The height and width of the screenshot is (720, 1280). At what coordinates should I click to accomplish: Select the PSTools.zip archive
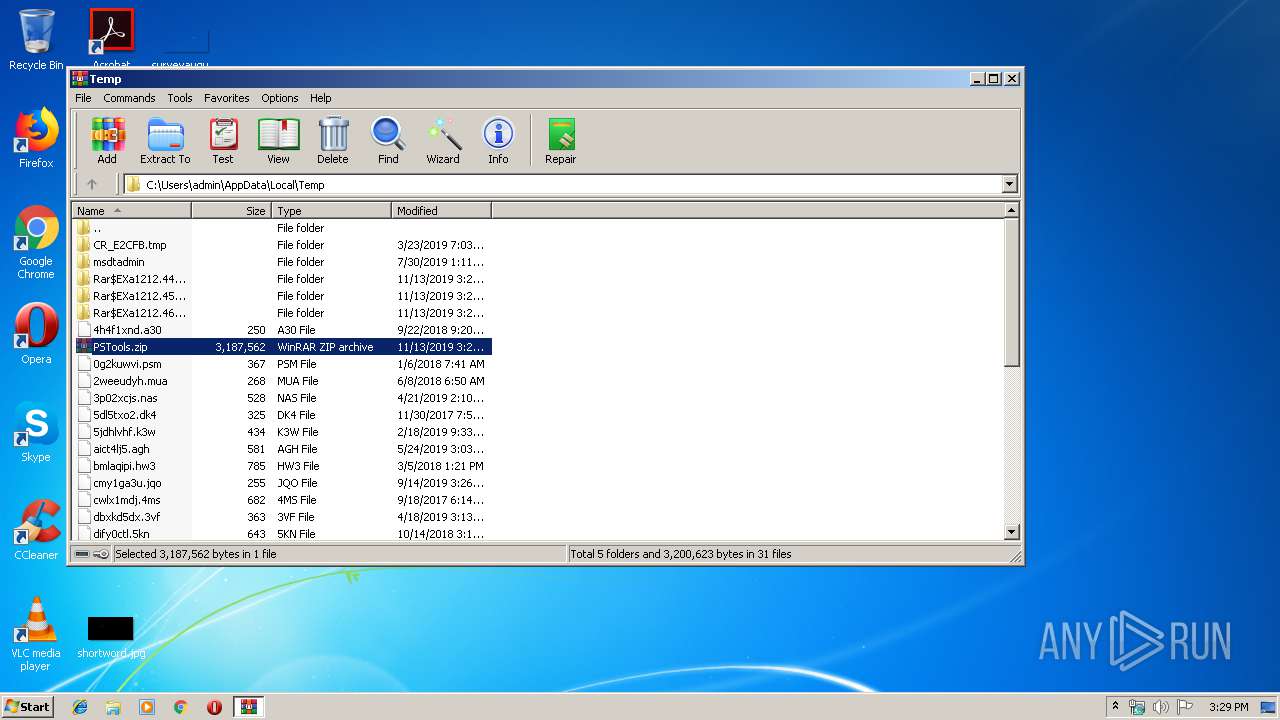point(282,347)
